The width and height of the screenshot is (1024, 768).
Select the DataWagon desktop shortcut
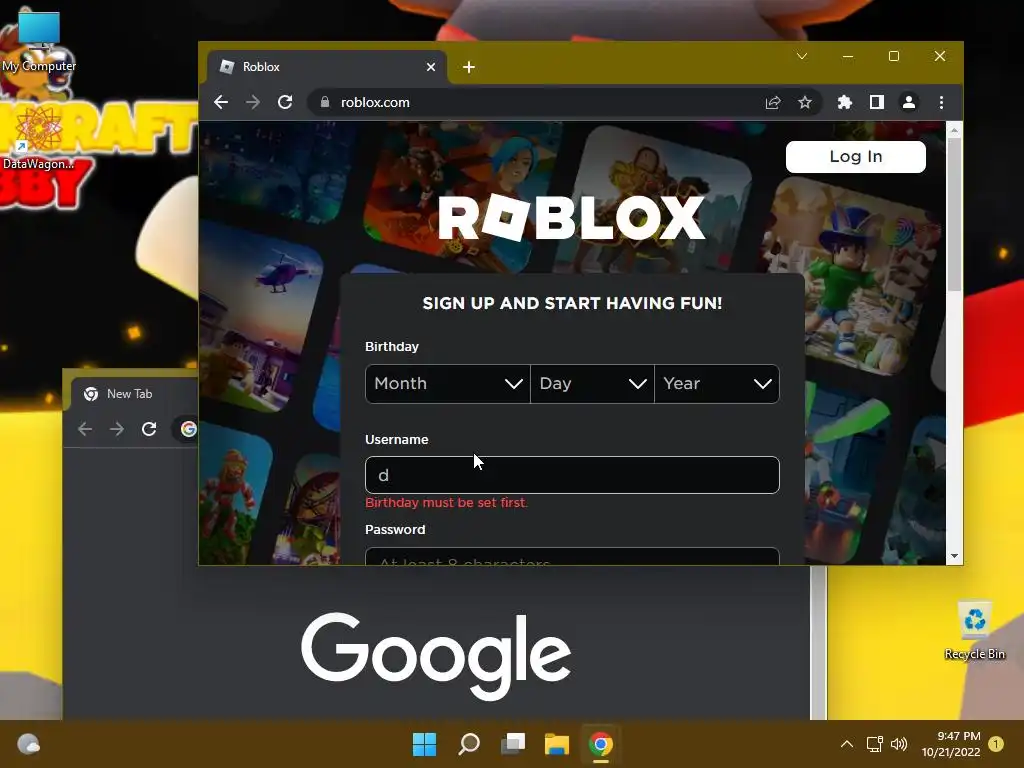(38, 138)
